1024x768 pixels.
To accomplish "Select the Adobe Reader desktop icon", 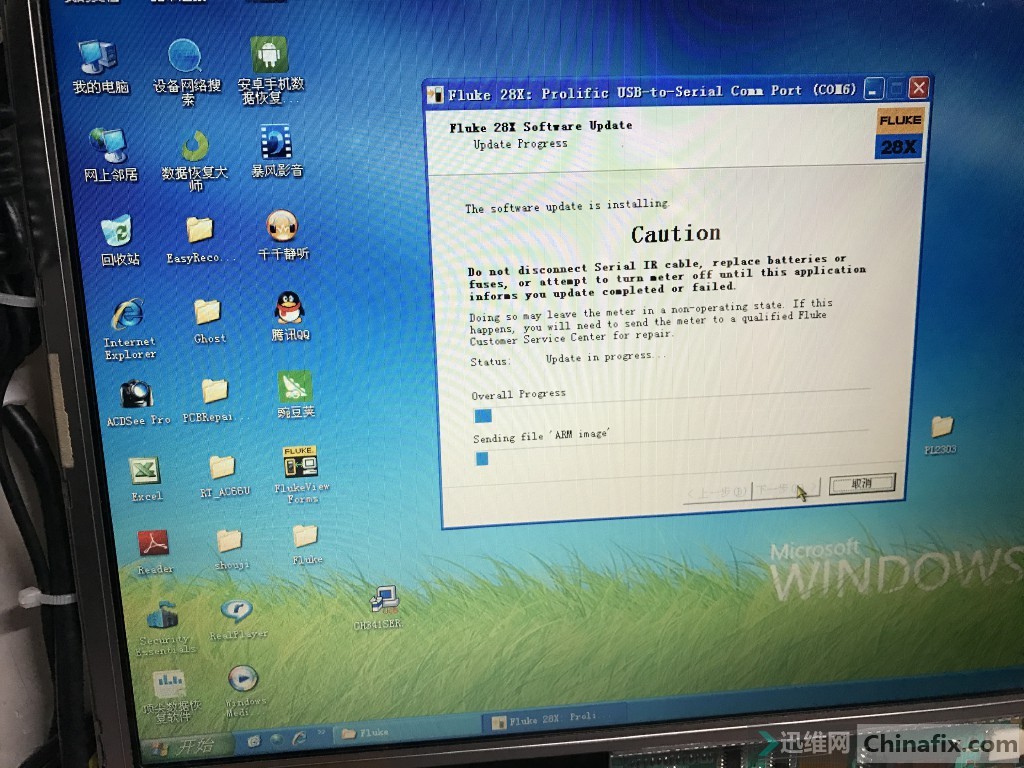I will 154,552.
